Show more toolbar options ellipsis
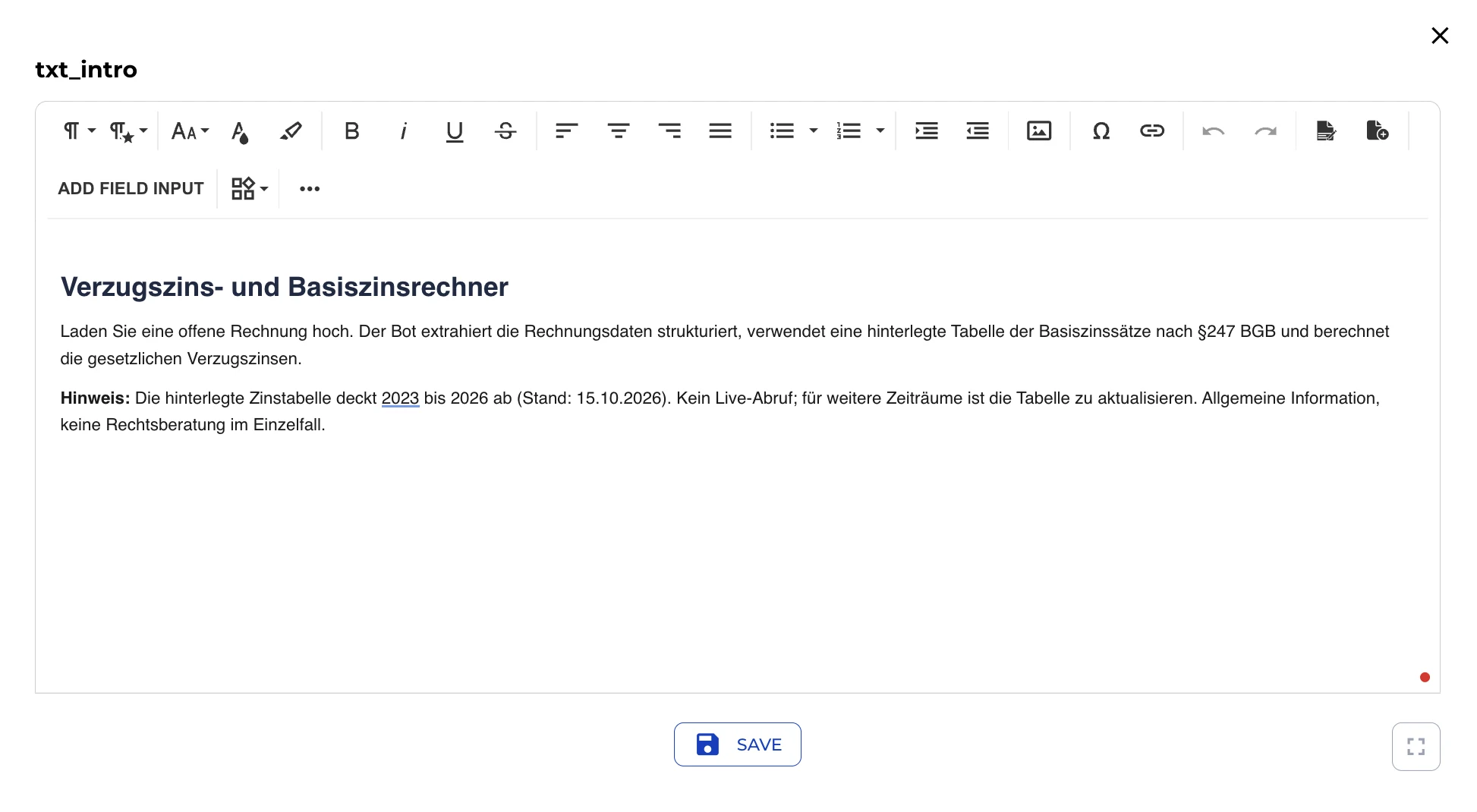Viewport: 1477px width, 812px height. [310, 188]
